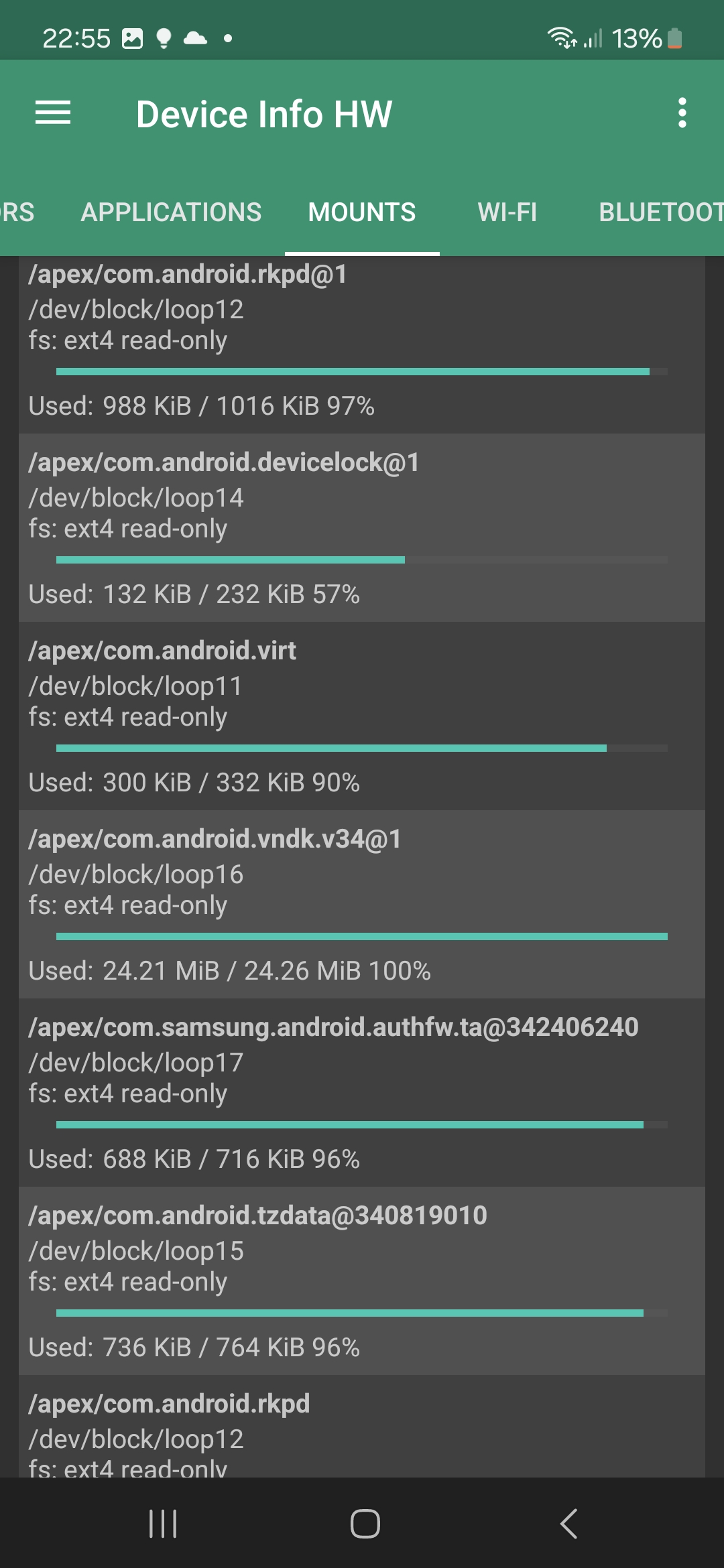Select the Mounts tab

[362, 212]
